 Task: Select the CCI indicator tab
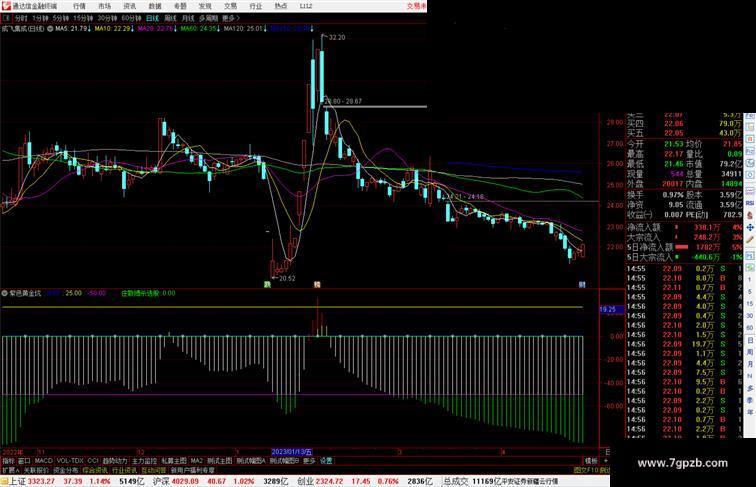[93, 461]
